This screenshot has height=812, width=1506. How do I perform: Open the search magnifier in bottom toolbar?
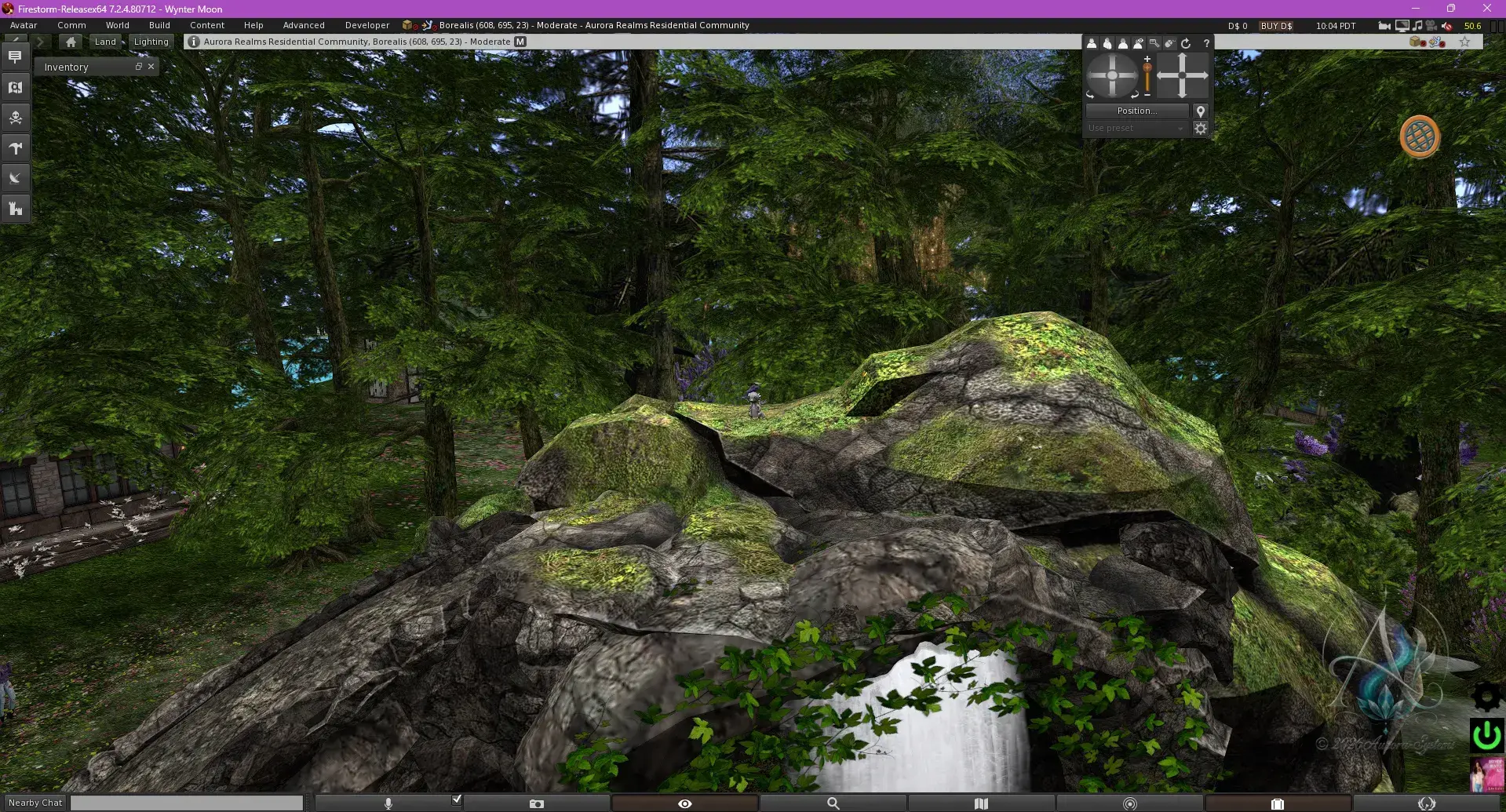(x=833, y=803)
